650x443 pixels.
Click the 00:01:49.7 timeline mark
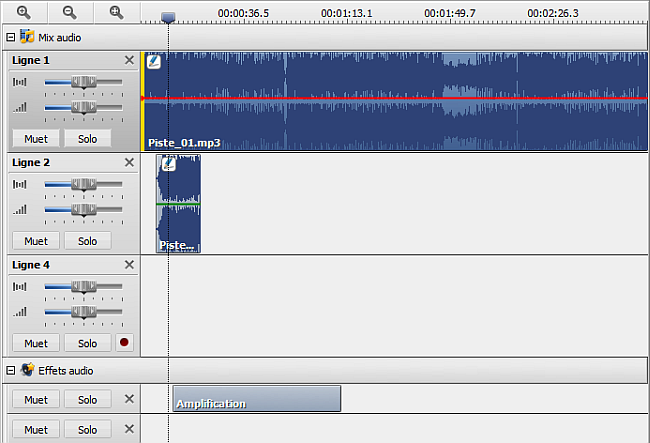coord(450,14)
